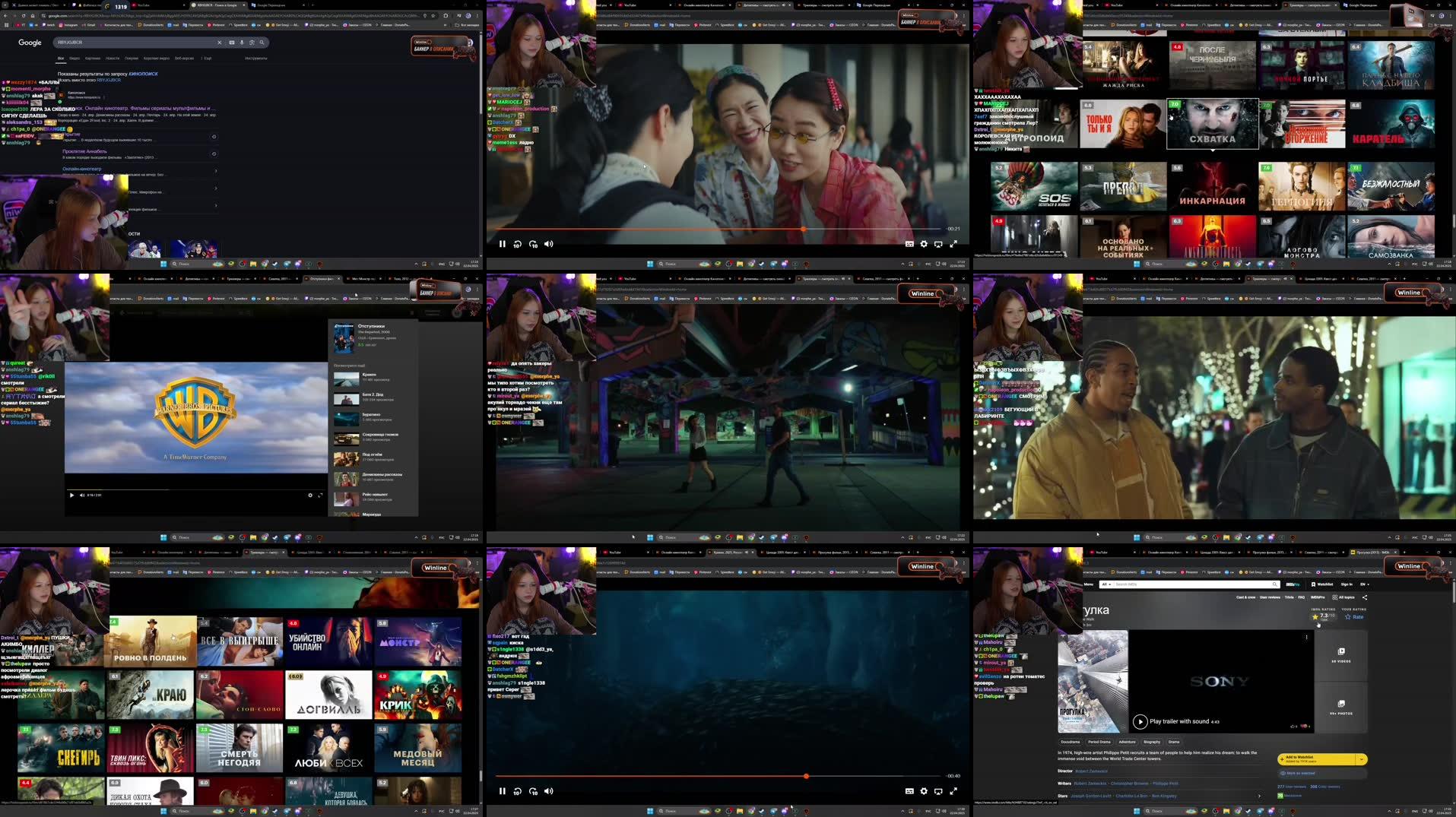Screen dimensions: 1456x817
Task: Play the IMDb trailer with sound
Action: (x=1140, y=721)
